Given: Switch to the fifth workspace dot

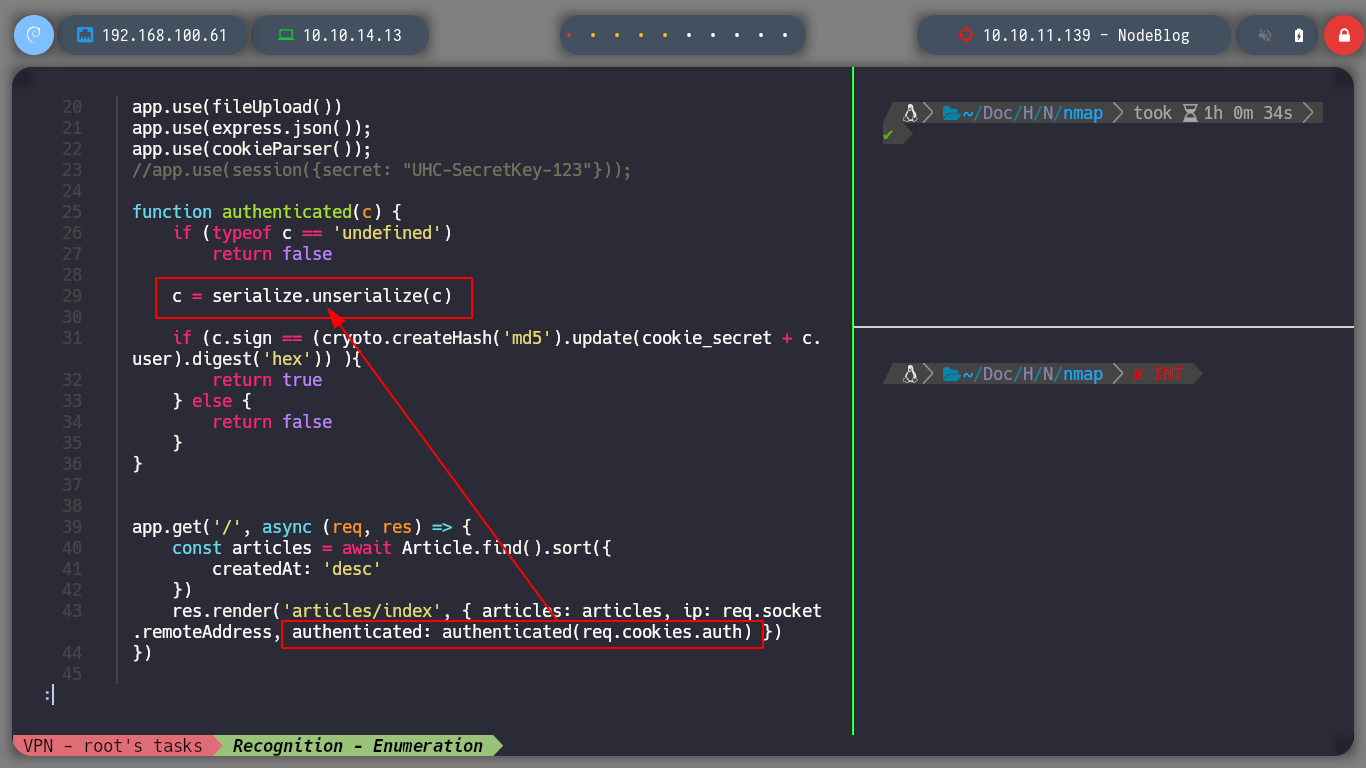Looking at the screenshot, I should click(665, 35).
